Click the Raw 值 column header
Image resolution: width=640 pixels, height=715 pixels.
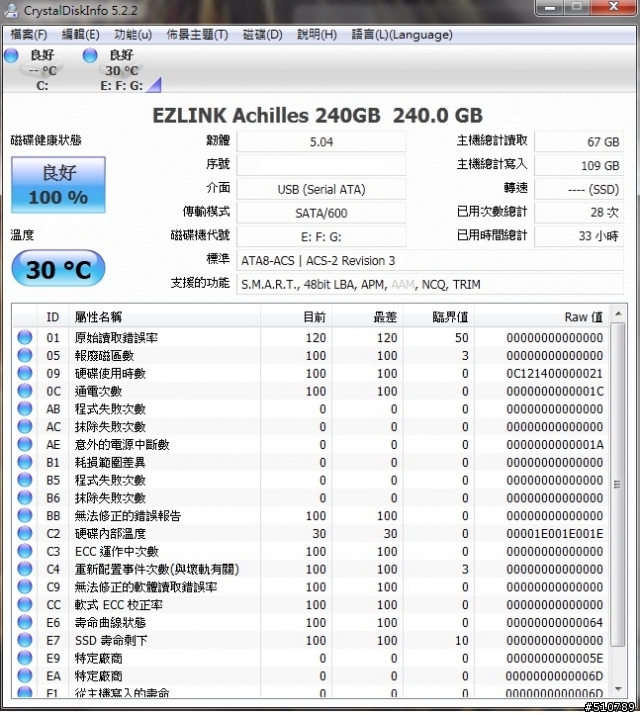(542, 317)
